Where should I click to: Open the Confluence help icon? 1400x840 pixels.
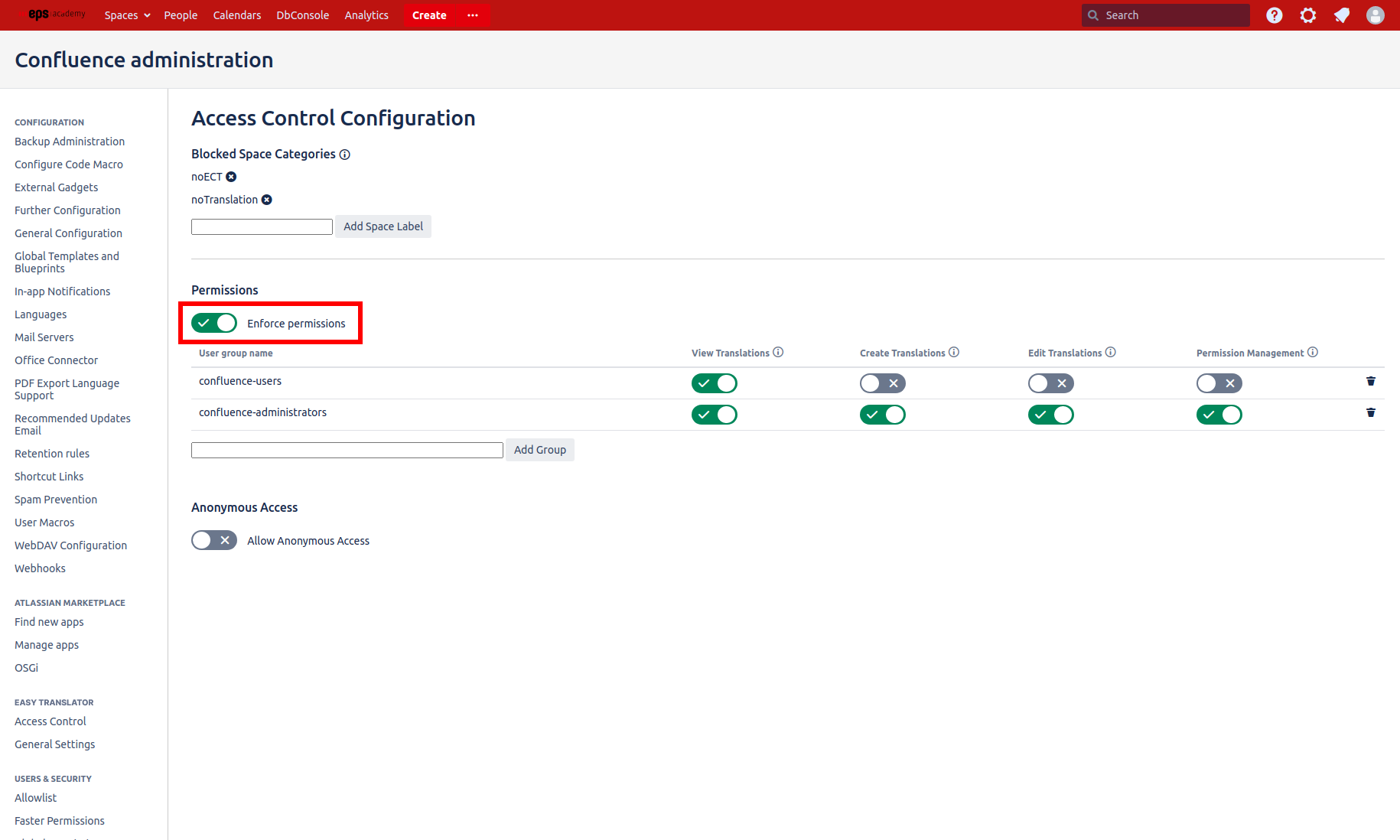(1274, 15)
